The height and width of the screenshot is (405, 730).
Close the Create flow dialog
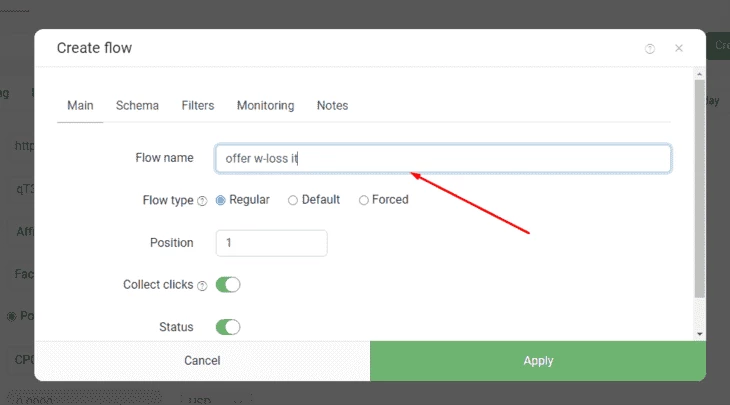[x=679, y=48]
